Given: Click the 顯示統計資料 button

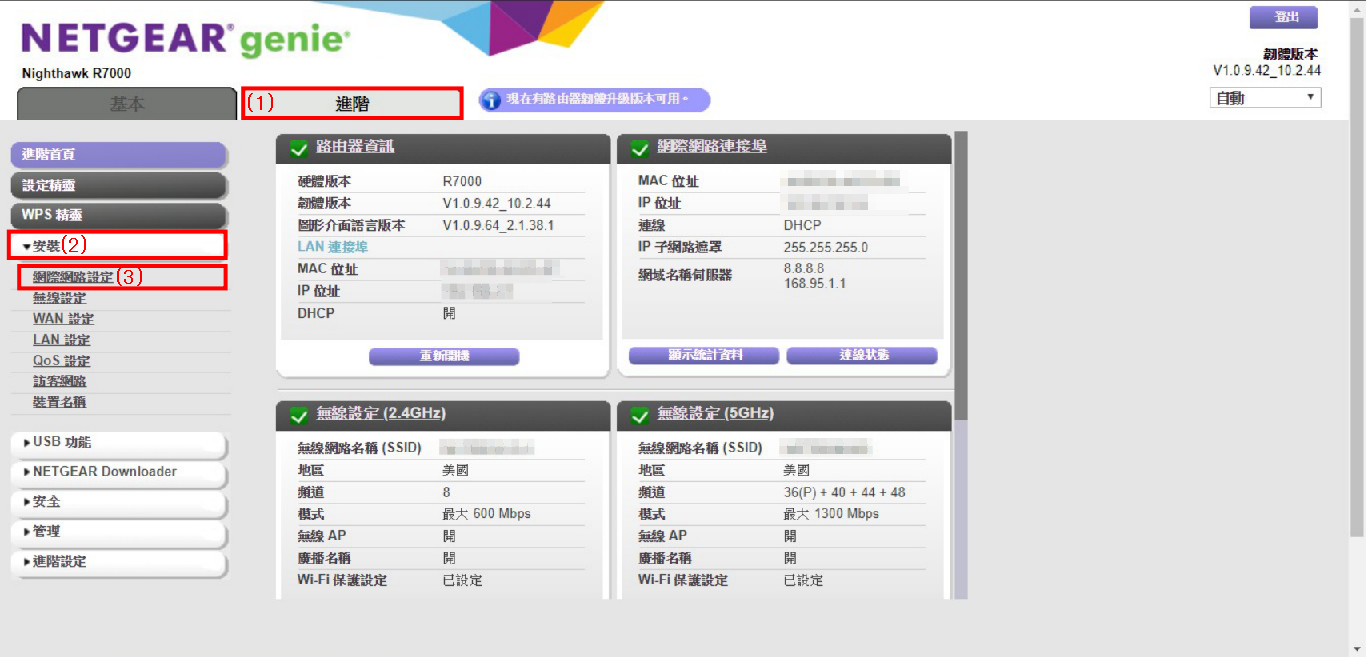Looking at the screenshot, I should (704, 355).
